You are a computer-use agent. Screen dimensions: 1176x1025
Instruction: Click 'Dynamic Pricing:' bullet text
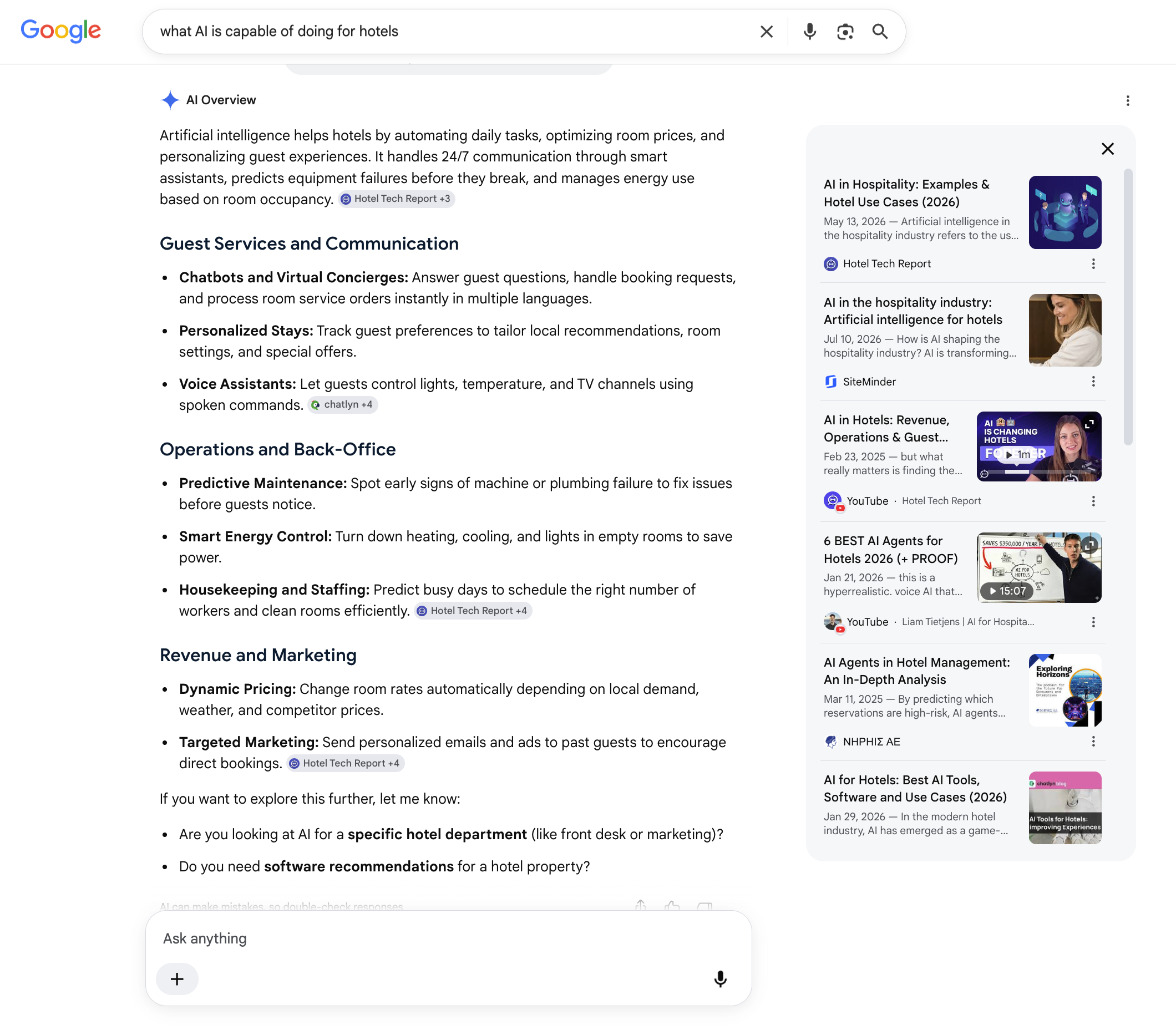tap(237, 689)
